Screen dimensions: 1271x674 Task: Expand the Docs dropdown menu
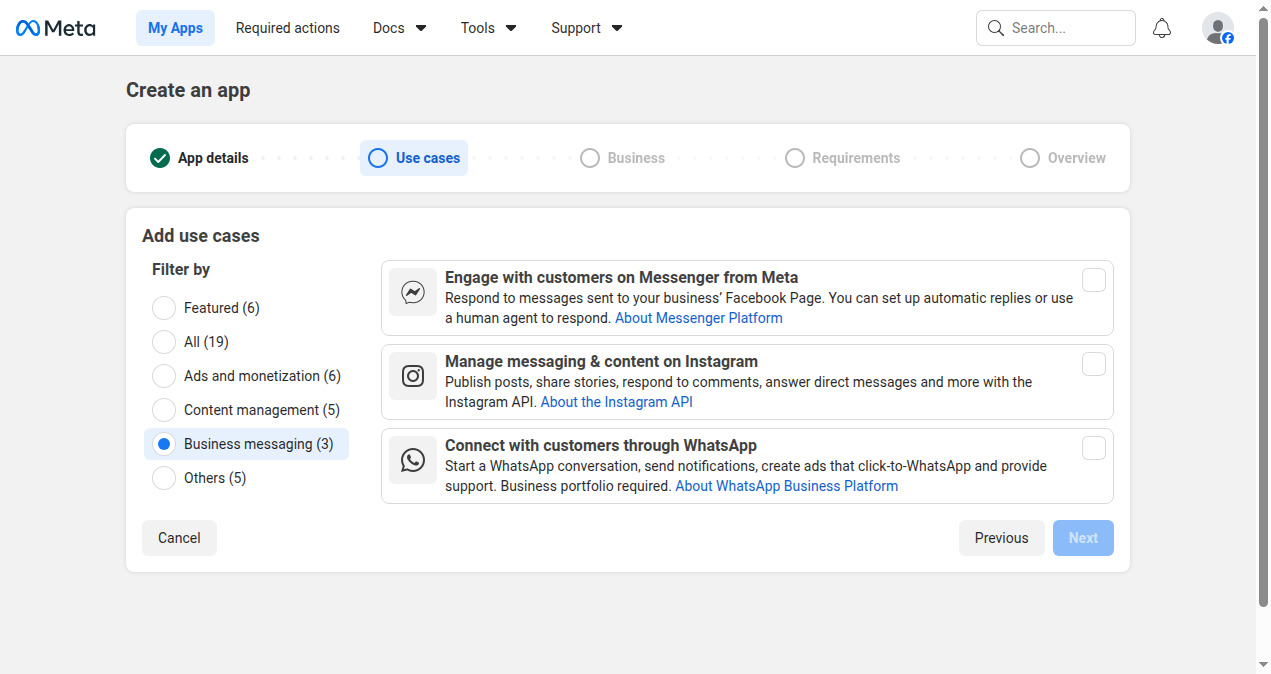(399, 28)
